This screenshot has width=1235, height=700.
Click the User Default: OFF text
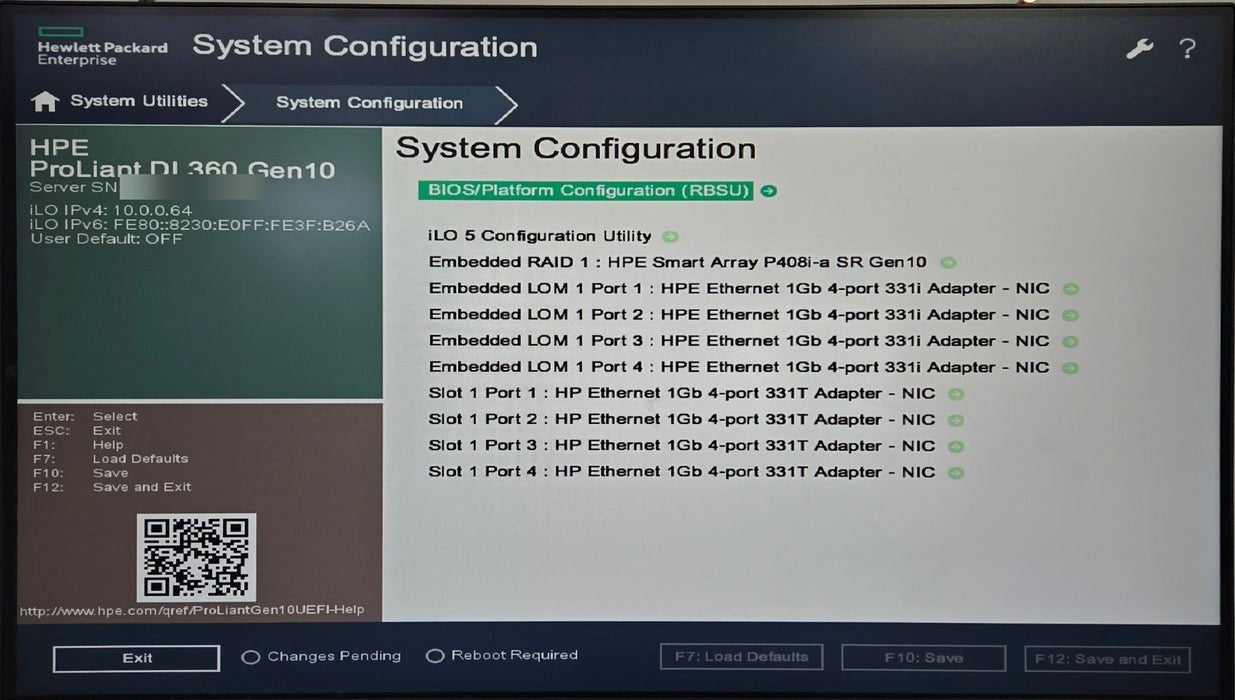[107, 239]
